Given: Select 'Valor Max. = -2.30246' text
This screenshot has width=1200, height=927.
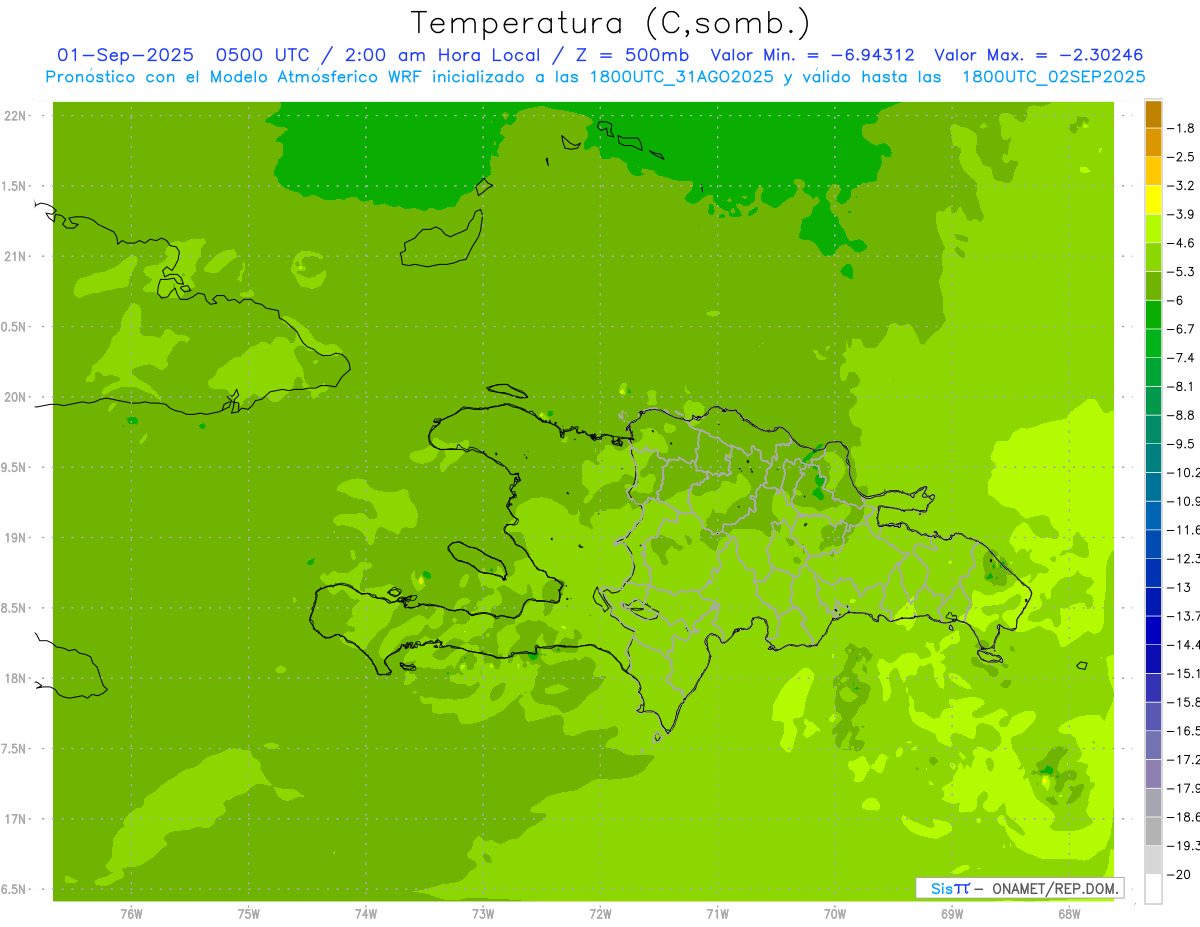Looking at the screenshot, I should click(x=1038, y=55).
